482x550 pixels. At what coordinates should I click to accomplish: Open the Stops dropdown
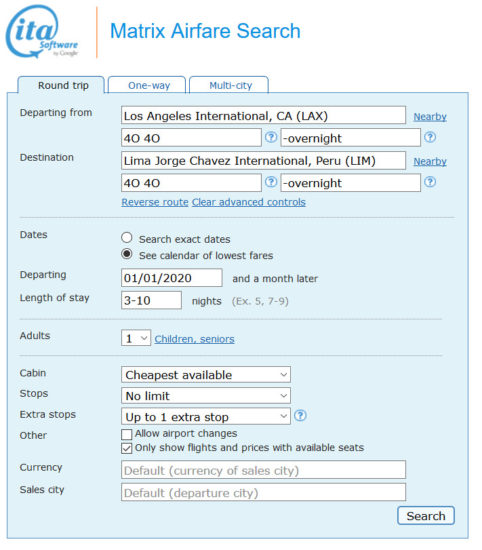pyautogui.click(x=206, y=396)
